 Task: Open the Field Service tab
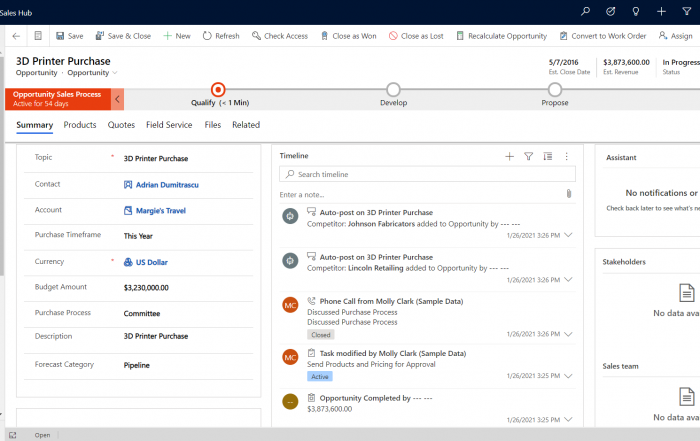pyautogui.click(x=169, y=125)
